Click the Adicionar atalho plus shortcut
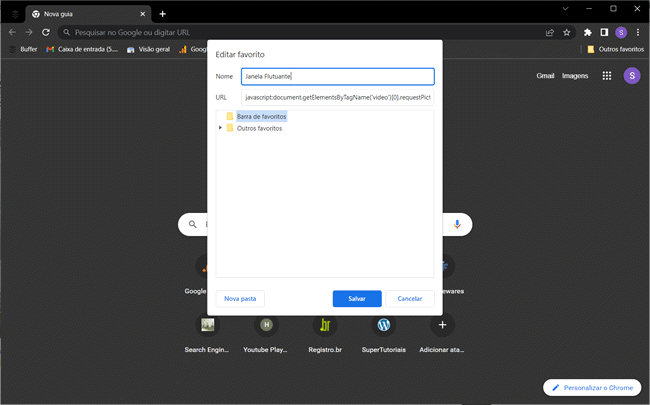 (442, 325)
